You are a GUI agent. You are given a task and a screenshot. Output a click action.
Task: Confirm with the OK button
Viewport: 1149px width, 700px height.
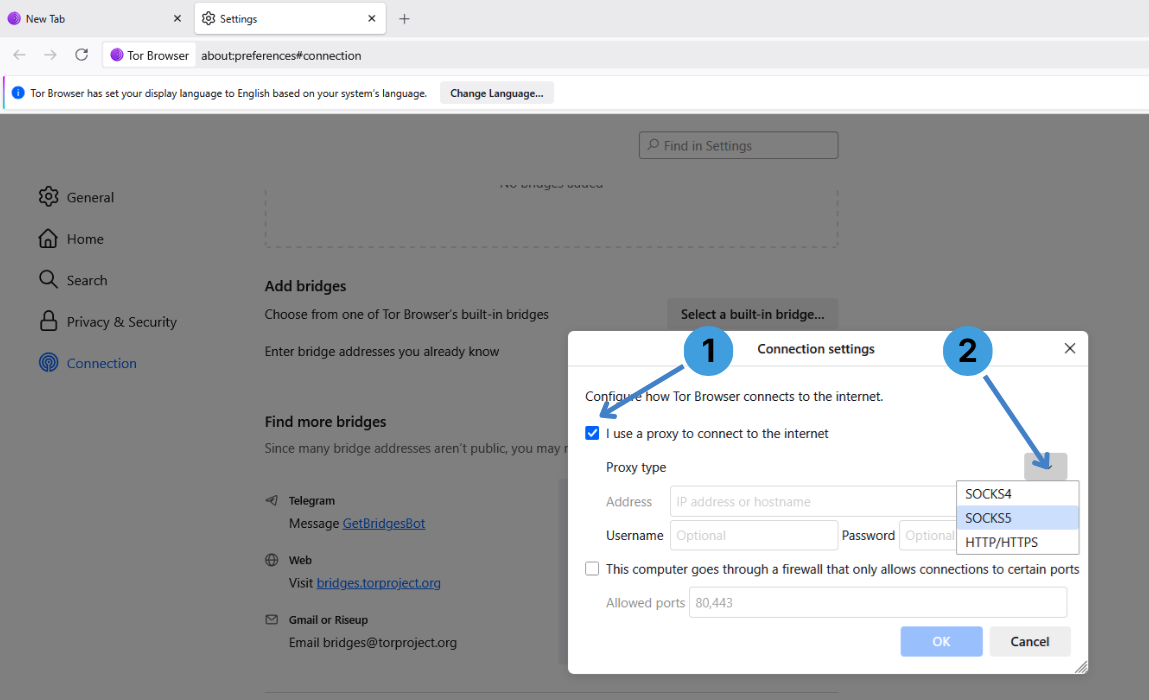pyautogui.click(x=942, y=641)
